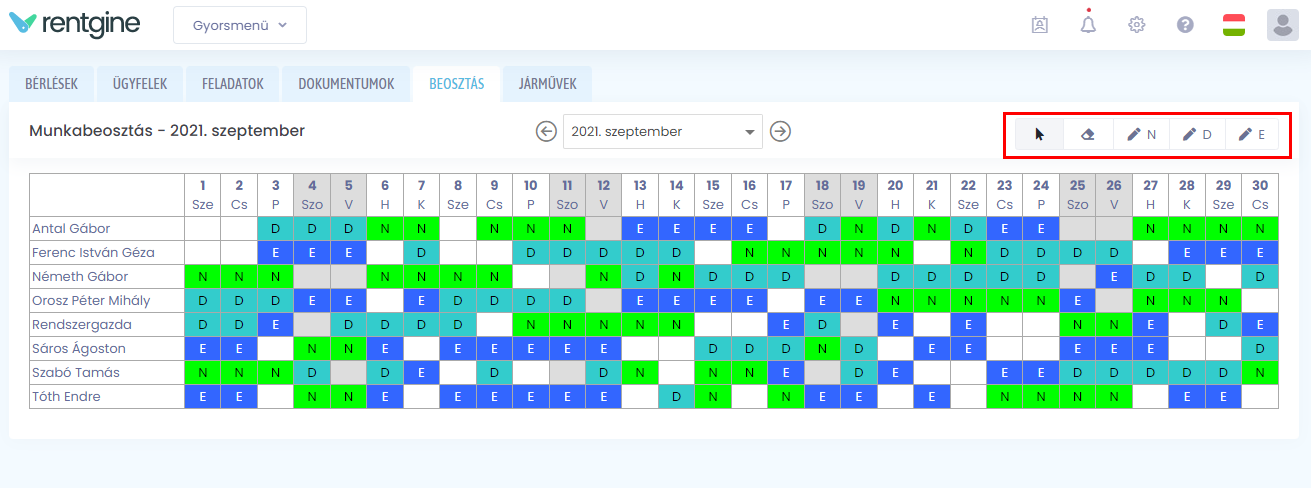1311x488 pixels.
Task: Switch to the JÁRMŰVEK tab
Action: (547, 84)
